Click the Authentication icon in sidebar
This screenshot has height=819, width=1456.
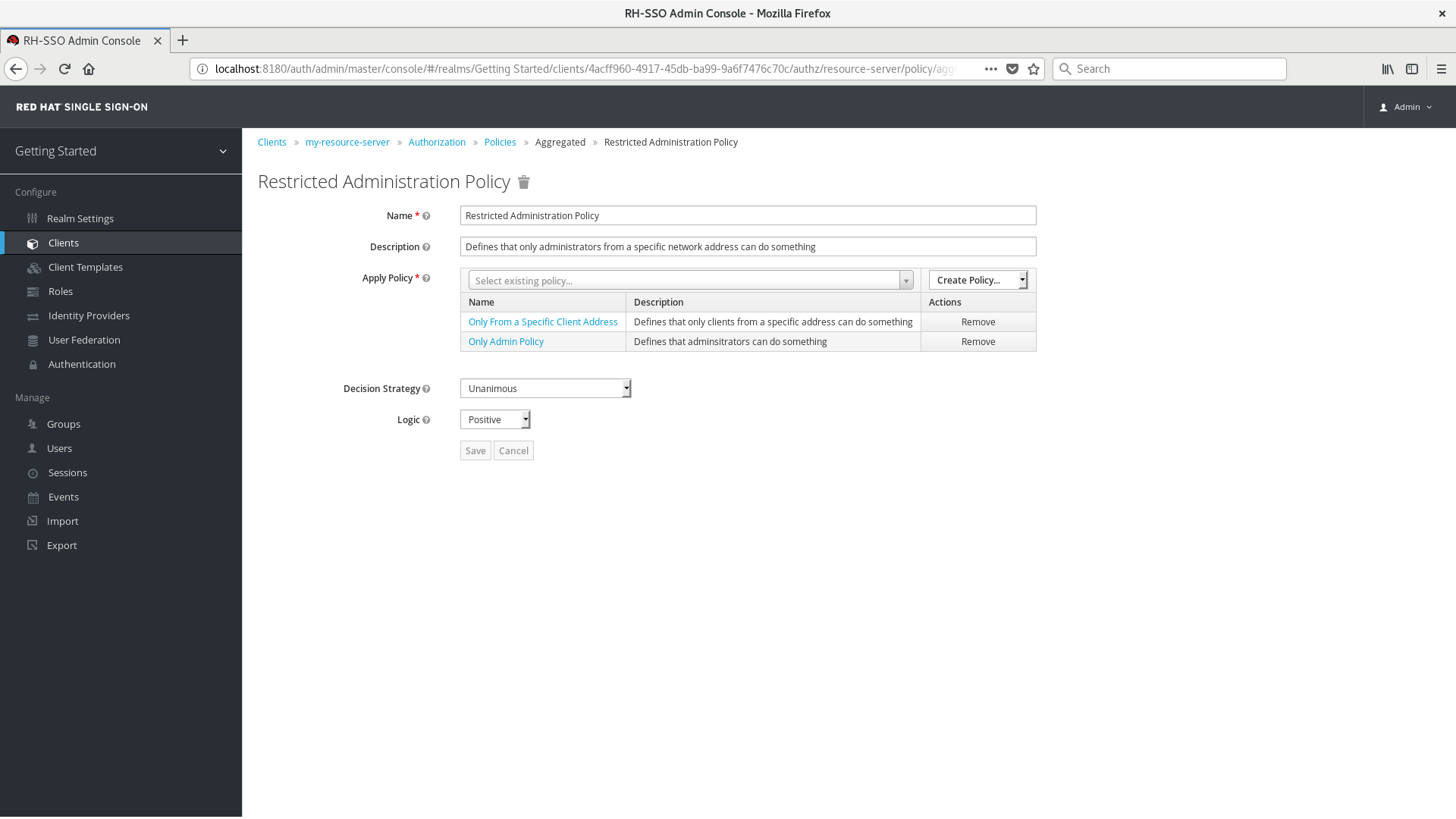pyautogui.click(x=33, y=364)
